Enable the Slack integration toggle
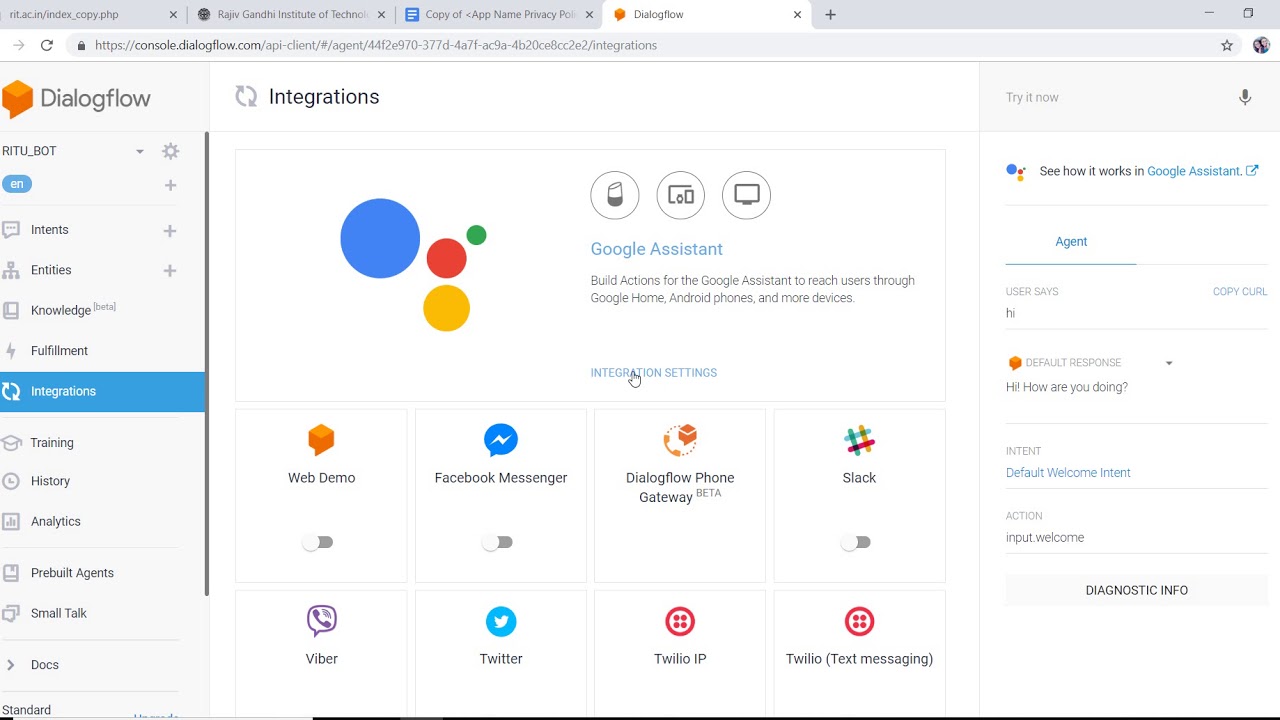 (x=856, y=542)
